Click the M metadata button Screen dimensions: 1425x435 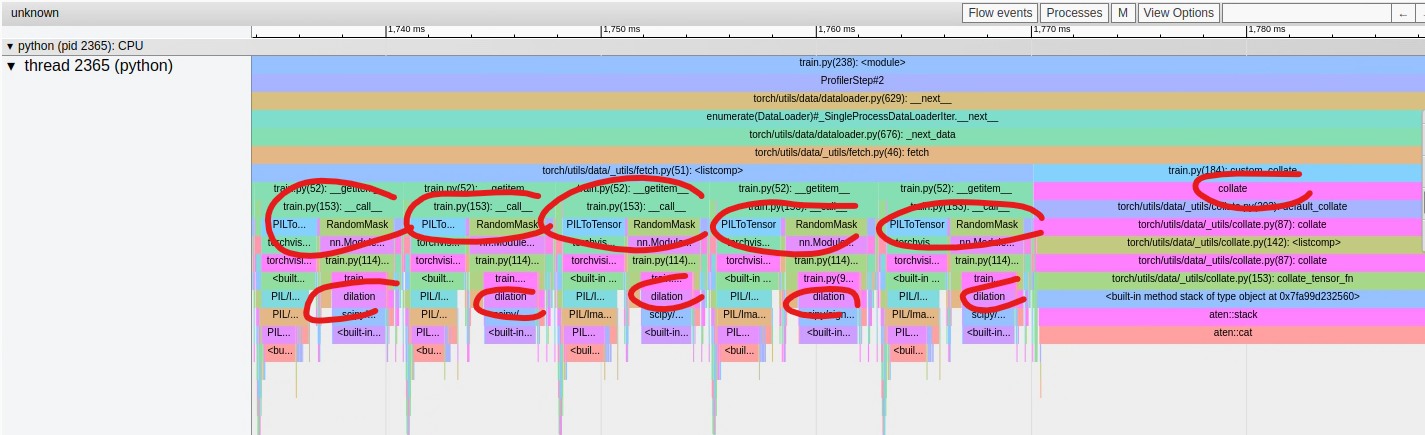pyautogui.click(x=1123, y=13)
